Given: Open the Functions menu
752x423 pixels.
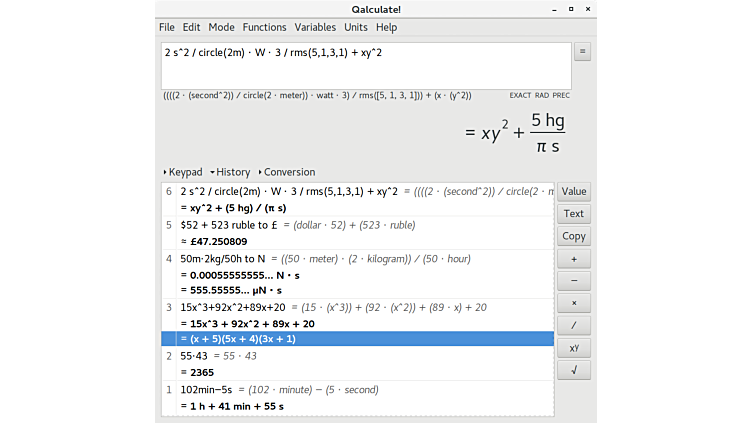Looking at the screenshot, I should tap(264, 27).
